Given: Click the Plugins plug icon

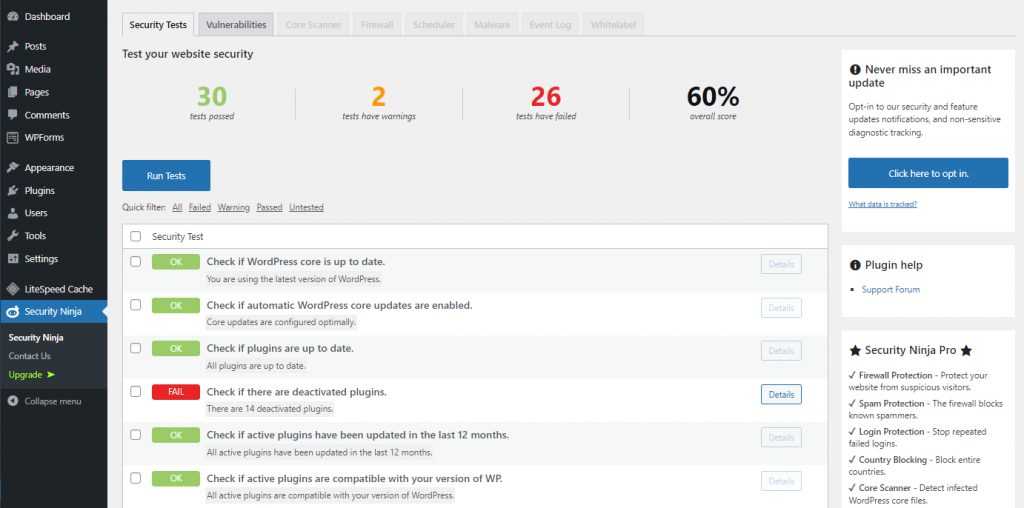Looking at the screenshot, I should click(12, 191).
